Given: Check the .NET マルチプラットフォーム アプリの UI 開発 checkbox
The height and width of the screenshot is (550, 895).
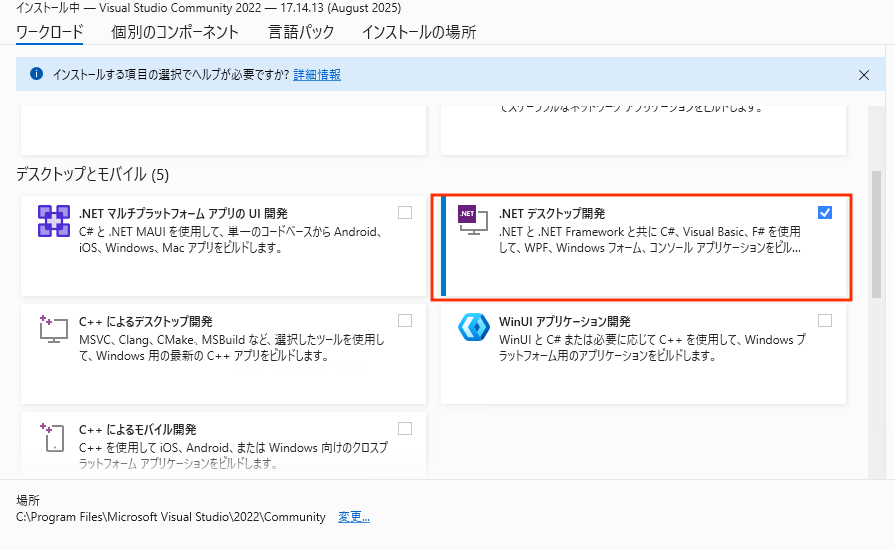Looking at the screenshot, I should click(405, 213).
